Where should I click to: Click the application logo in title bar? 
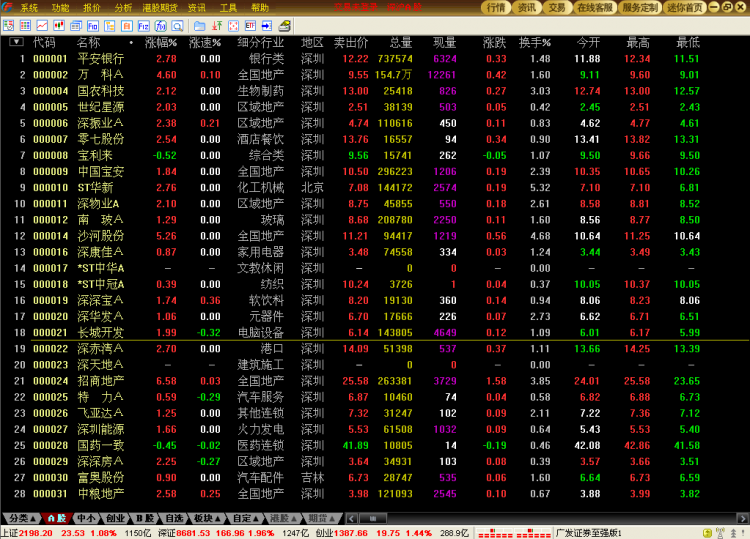click(x=7, y=7)
